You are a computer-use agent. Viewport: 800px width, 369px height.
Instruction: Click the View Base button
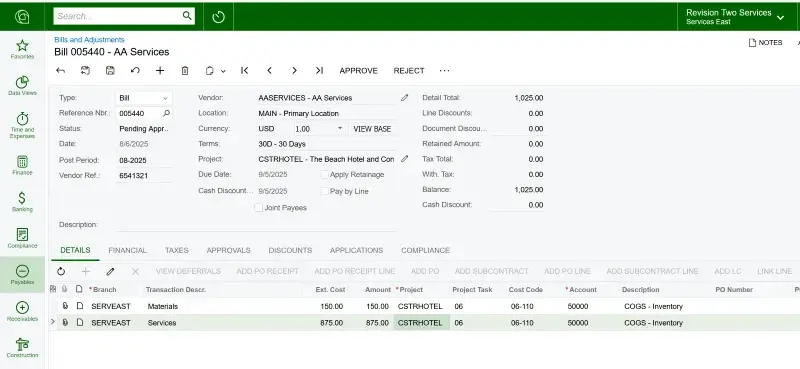[372, 129]
